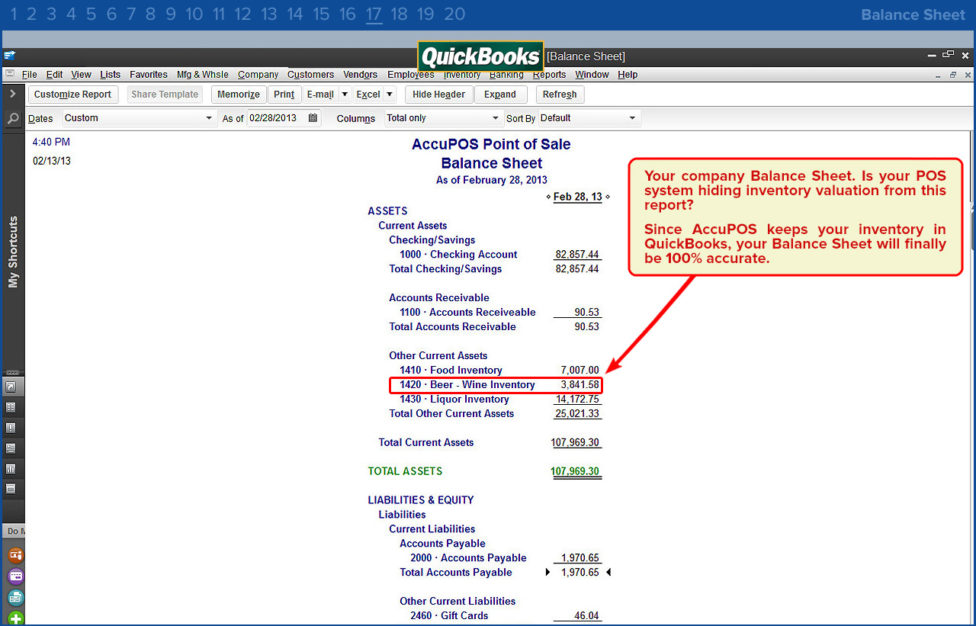Print the Balance Sheet report

coord(284,94)
